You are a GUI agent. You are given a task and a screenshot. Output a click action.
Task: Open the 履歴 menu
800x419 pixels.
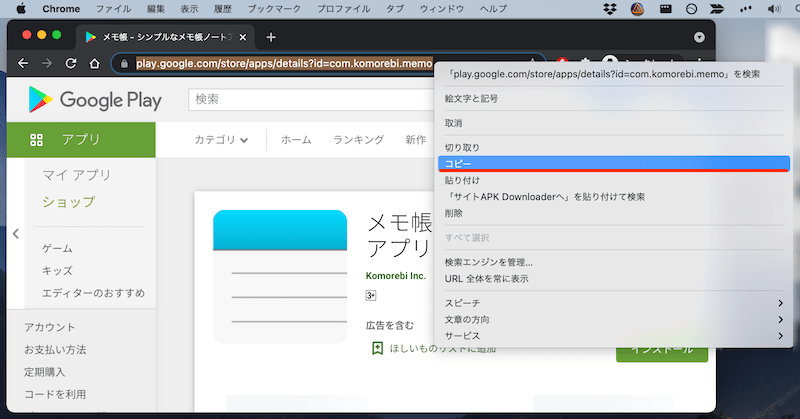[223, 9]
